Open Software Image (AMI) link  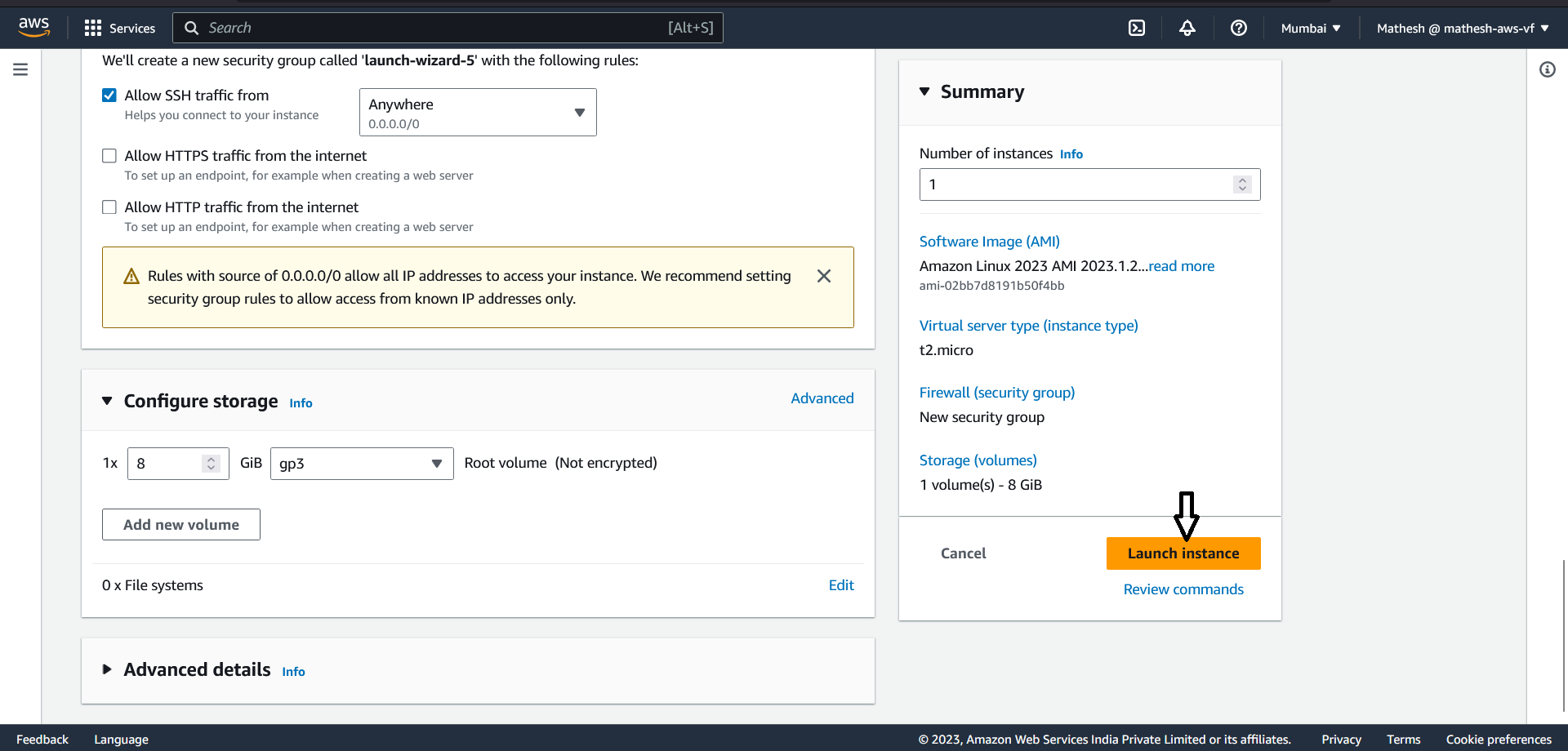click(x=990, y=242)
